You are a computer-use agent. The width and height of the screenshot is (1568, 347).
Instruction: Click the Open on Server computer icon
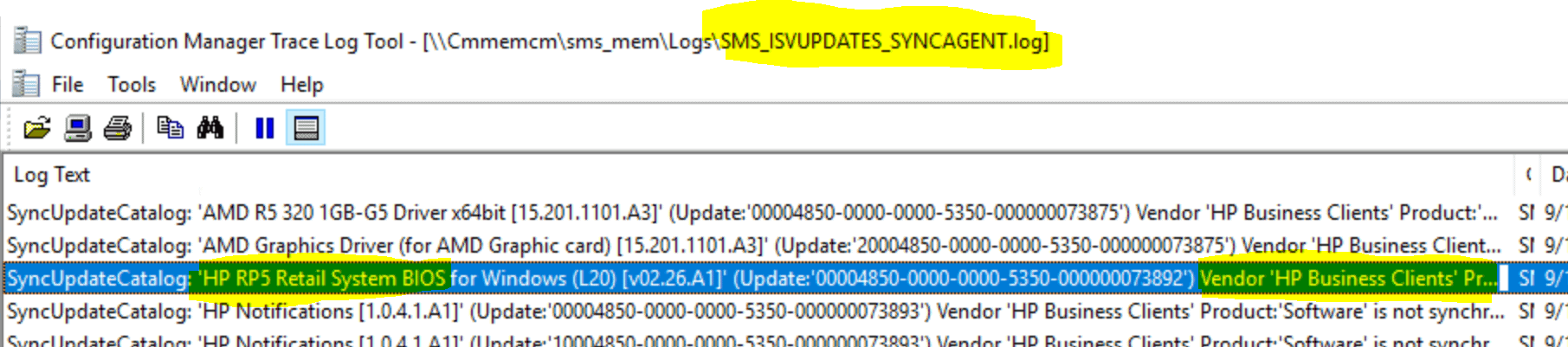pyautogui.click(x=78, y=129)
